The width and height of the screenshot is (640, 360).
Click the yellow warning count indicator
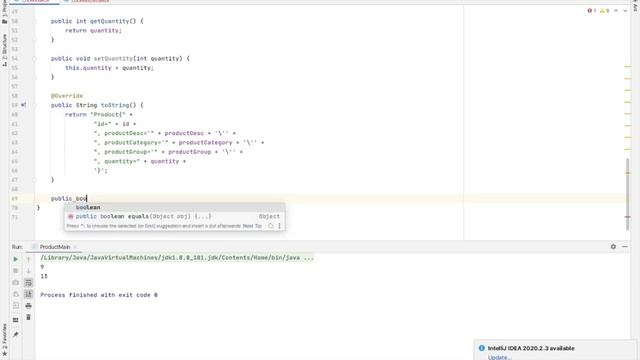(604, 11)
